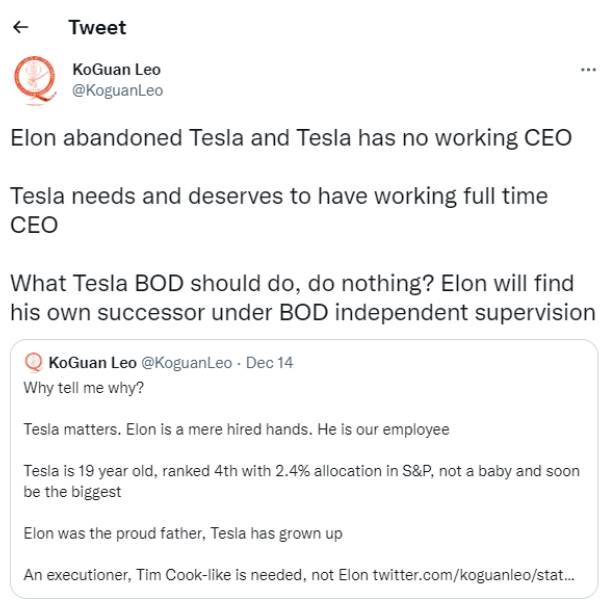Click the small avatar in the quoted tweet

32,362
